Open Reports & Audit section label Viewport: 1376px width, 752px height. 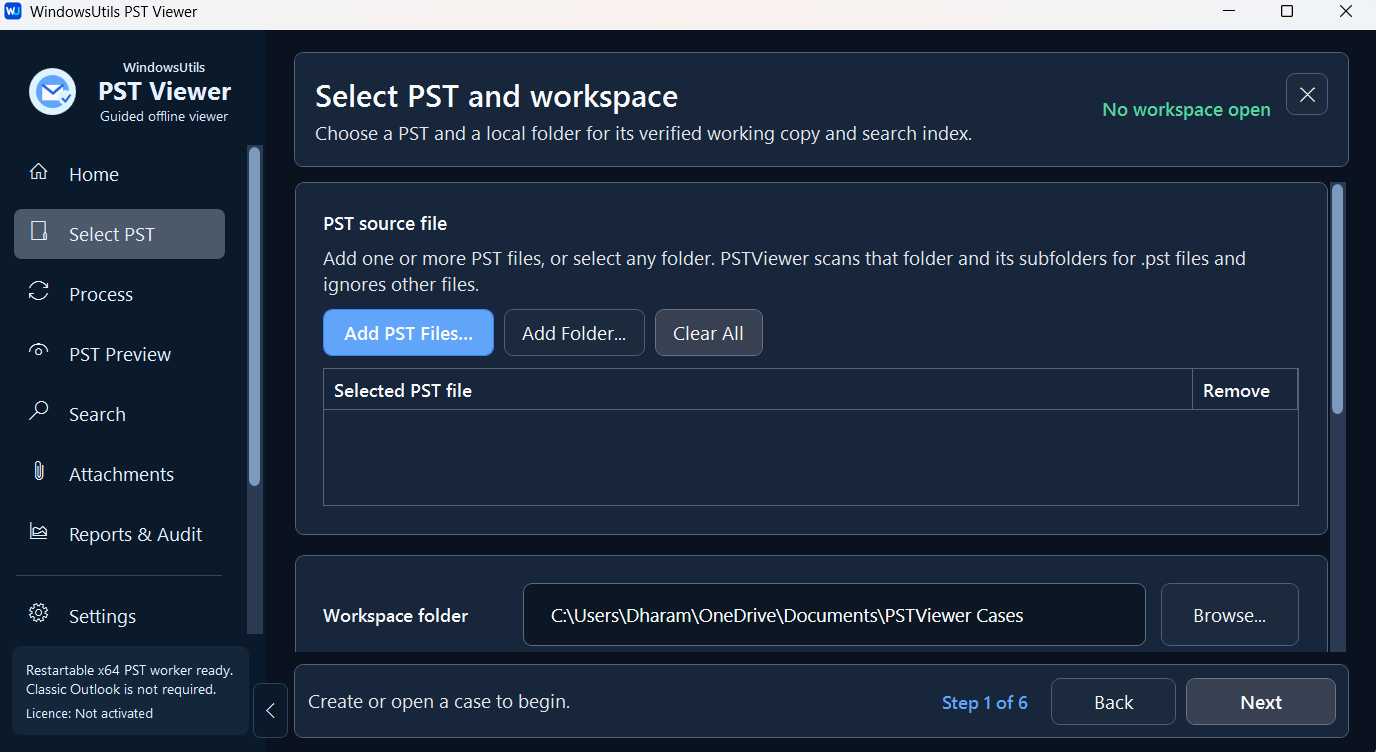(136, 534)
